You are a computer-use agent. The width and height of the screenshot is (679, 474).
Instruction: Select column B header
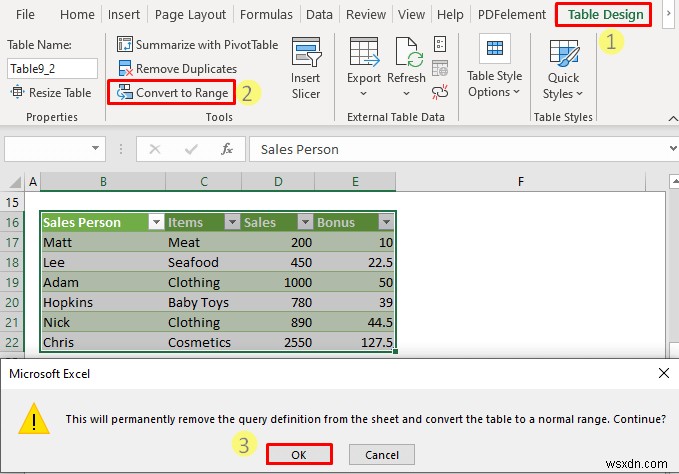pyautogui.click(x=103, y=181)
